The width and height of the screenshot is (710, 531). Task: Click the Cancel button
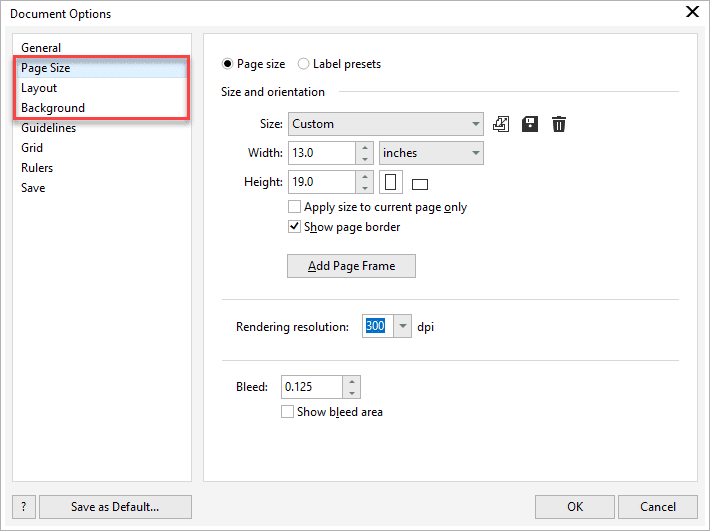tap(657, 507)
